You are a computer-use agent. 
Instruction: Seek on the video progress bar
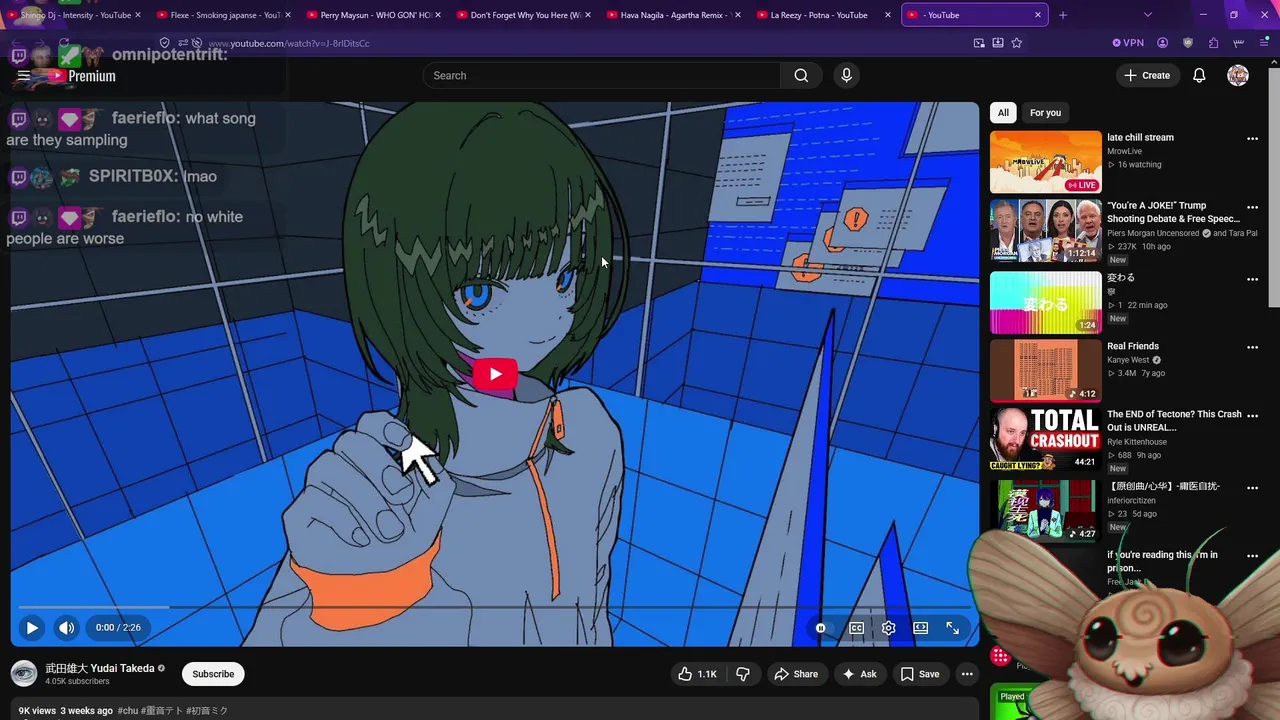click(x=495, y=607)
